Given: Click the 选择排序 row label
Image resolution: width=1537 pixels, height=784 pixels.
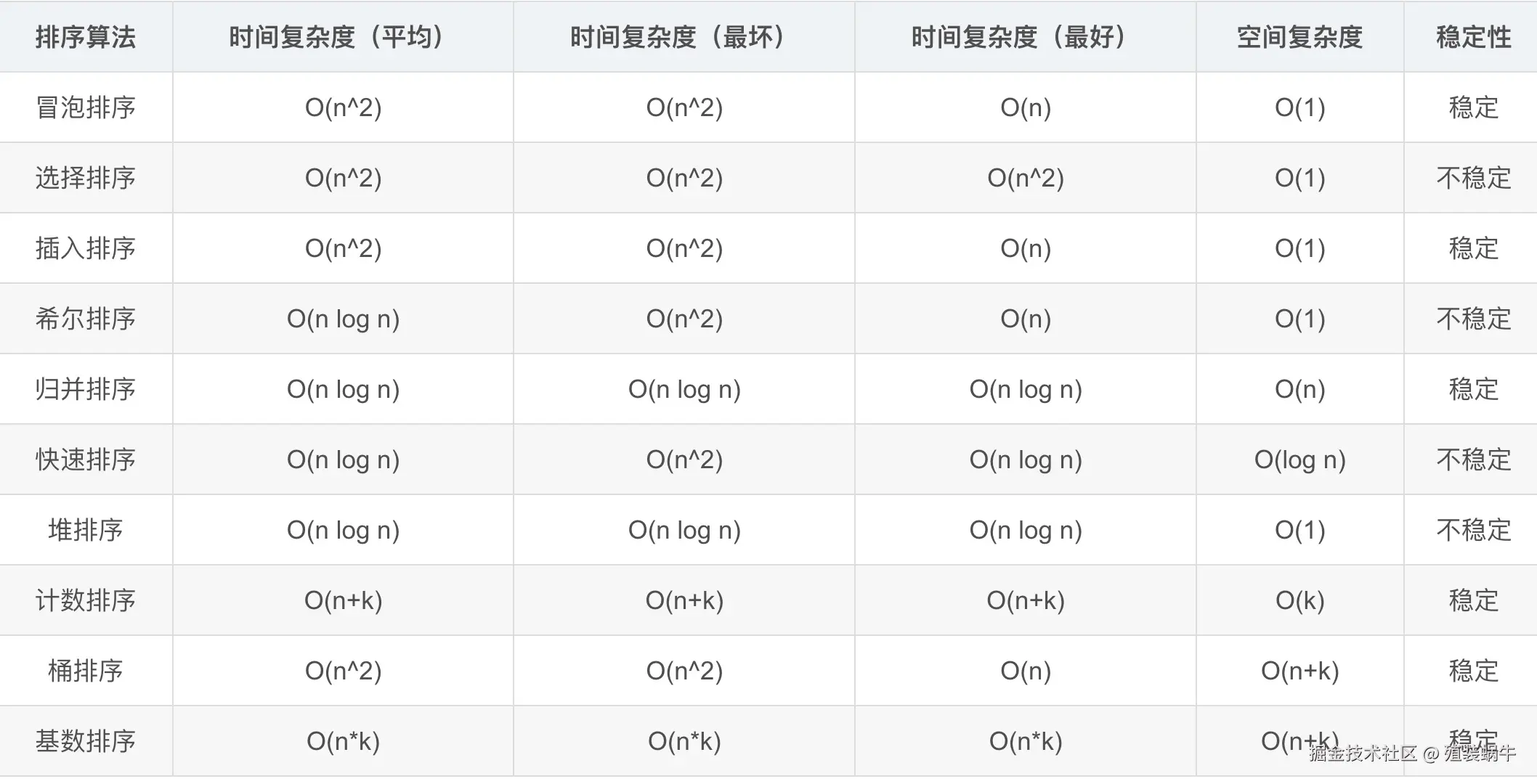Looking at the screenshot, I should click(86, 178).
